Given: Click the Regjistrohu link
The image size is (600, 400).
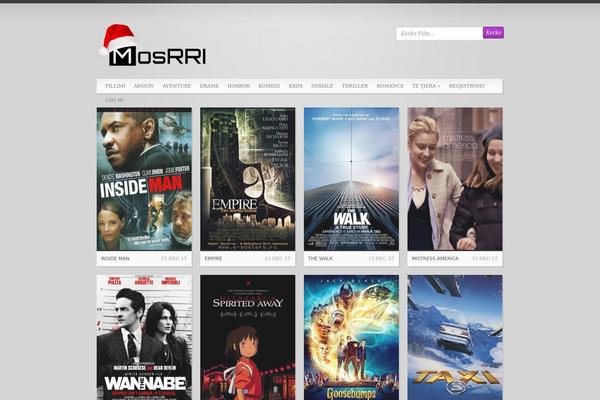Looking at the screenshot, I should pyautogui.click(x=467, y=86).
